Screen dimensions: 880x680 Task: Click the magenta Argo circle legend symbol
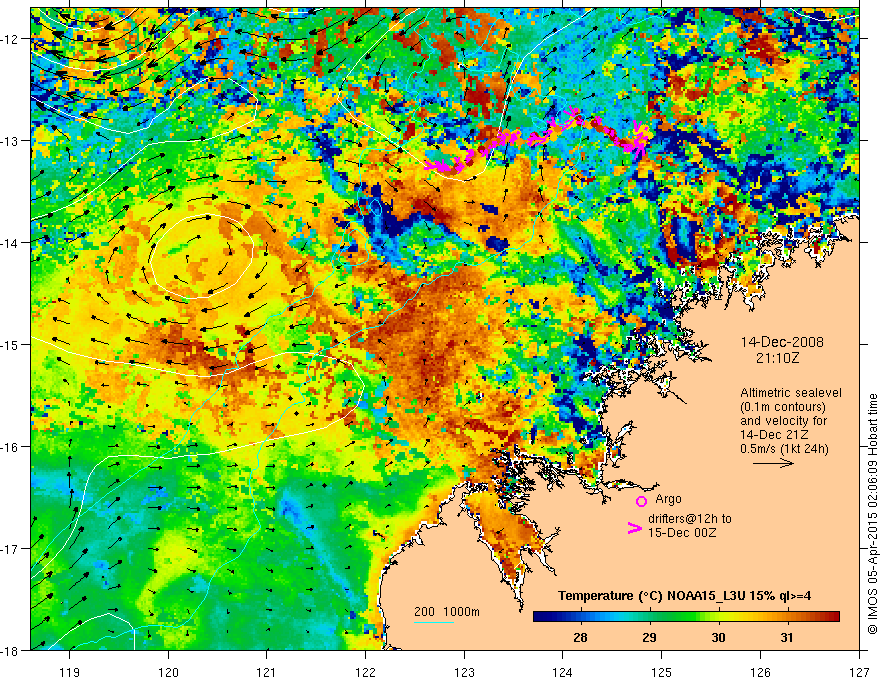point(641,501)
